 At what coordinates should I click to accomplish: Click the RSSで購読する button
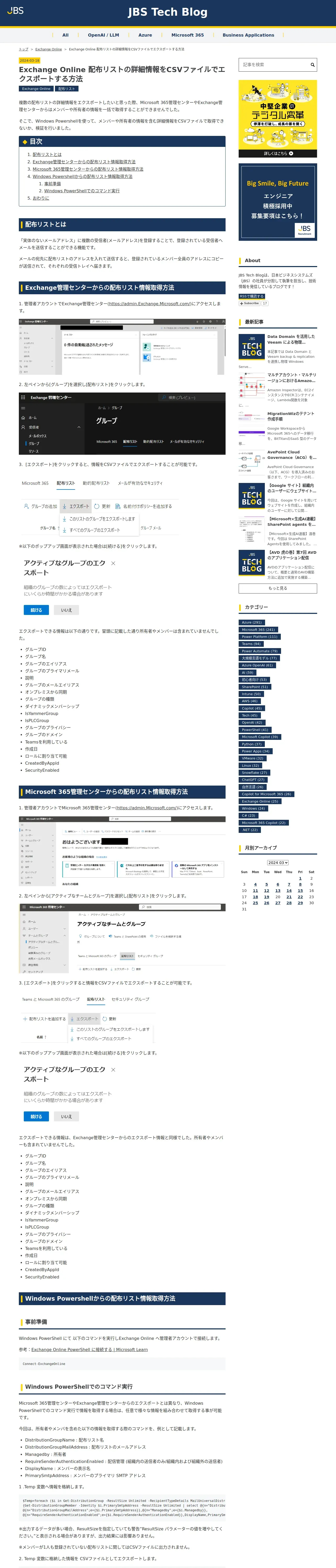(251, 296)
